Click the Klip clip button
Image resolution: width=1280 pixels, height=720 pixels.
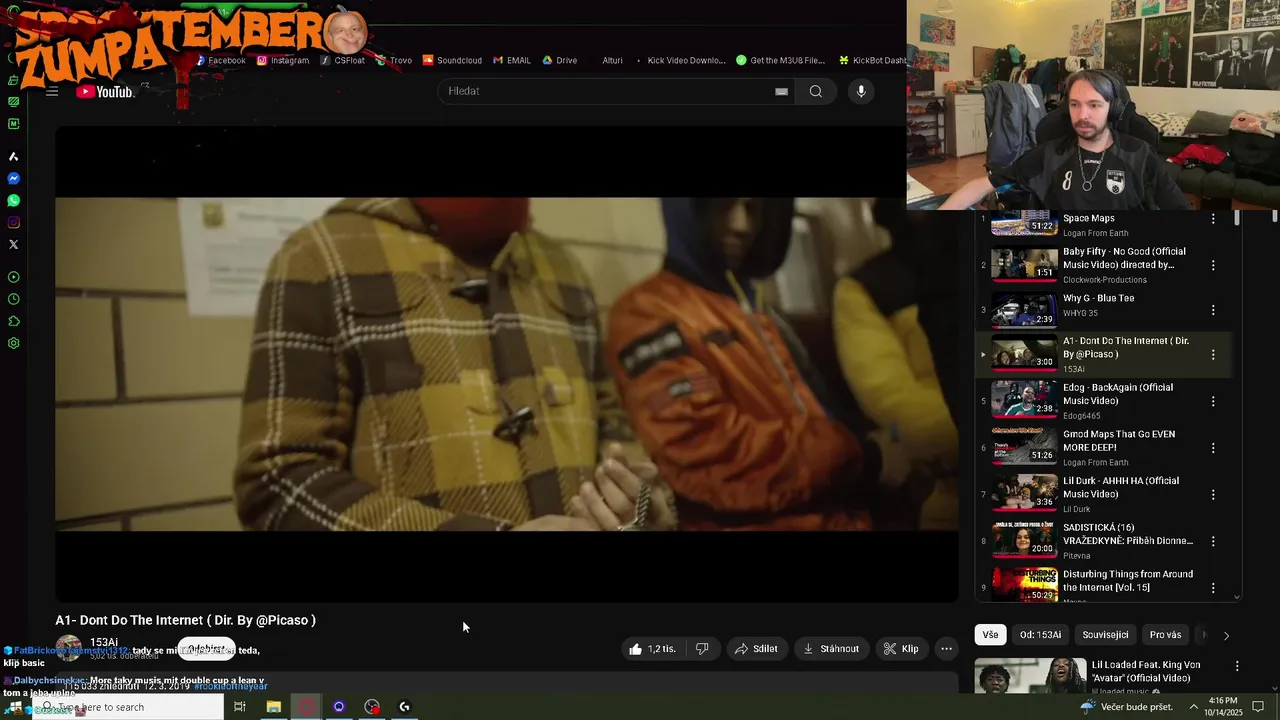901,649
